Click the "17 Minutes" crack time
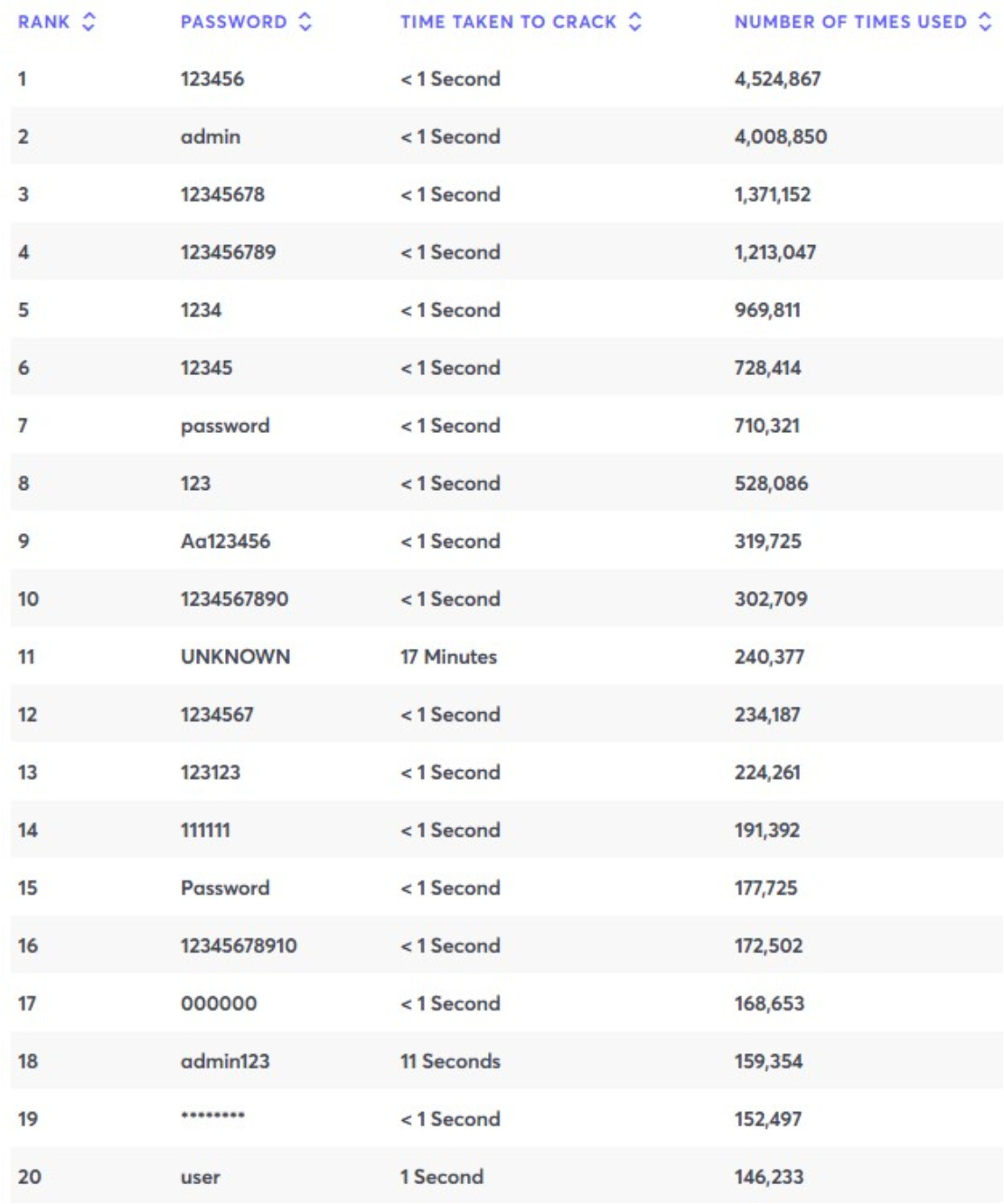1004x1204 pixels. pos(448,657)
